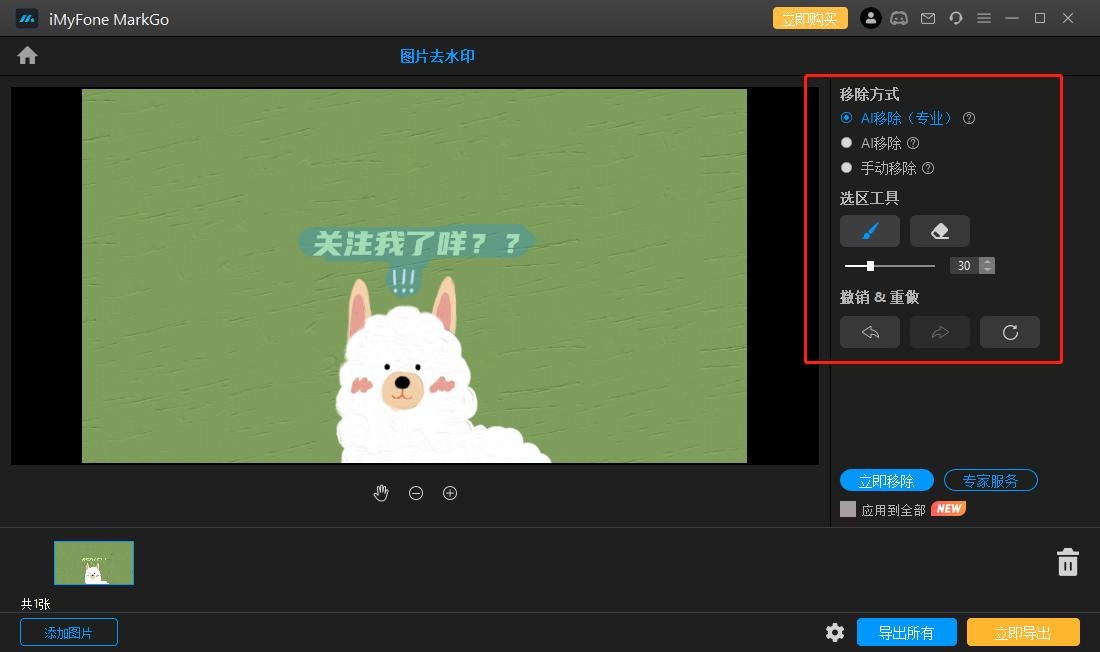Select the eraser selection tool
Image resolution: width=1100 pixels, height=652 pixels.
[x=940, y=231]
